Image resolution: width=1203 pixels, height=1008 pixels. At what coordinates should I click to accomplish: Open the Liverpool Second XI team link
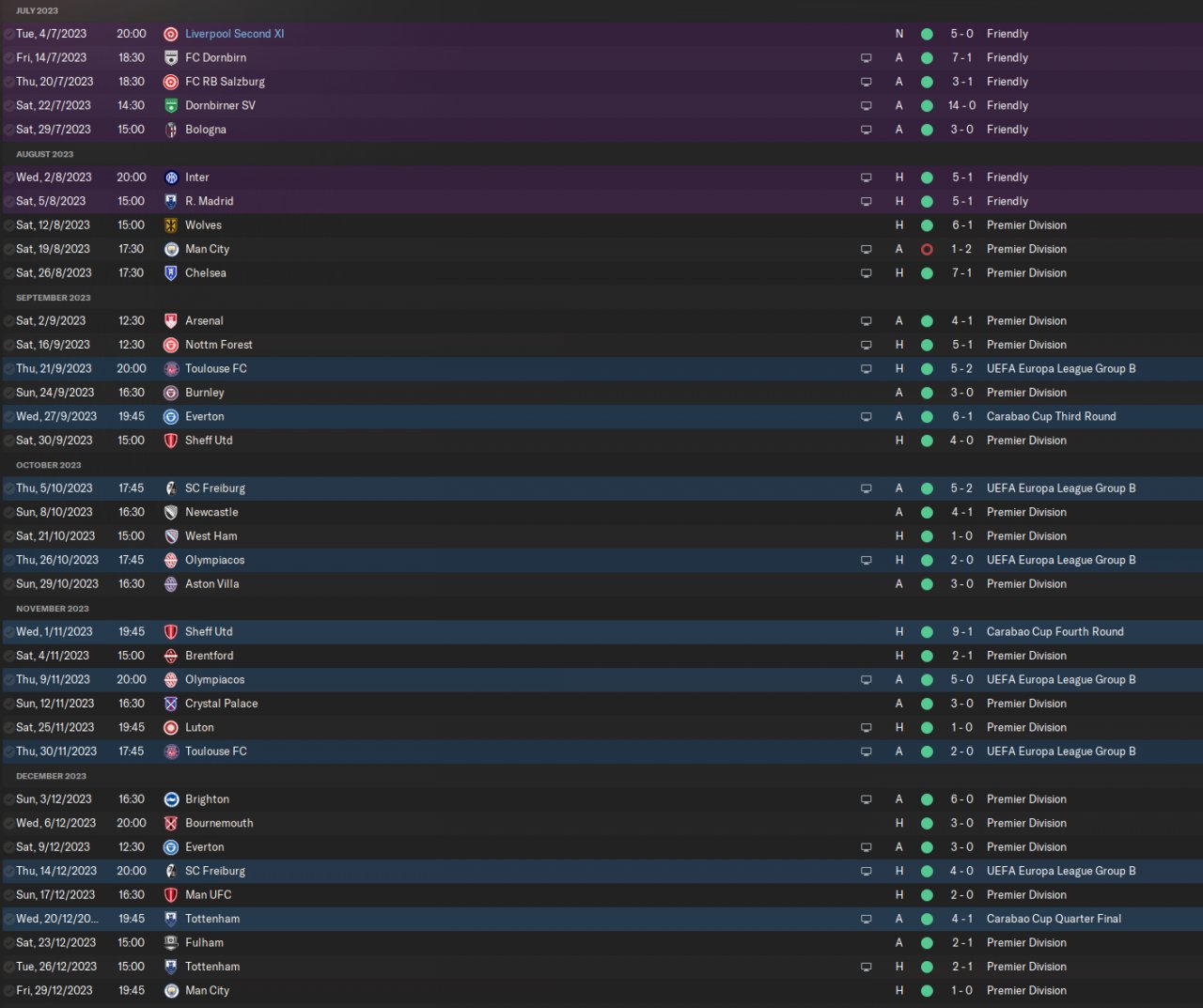[234, 34]
